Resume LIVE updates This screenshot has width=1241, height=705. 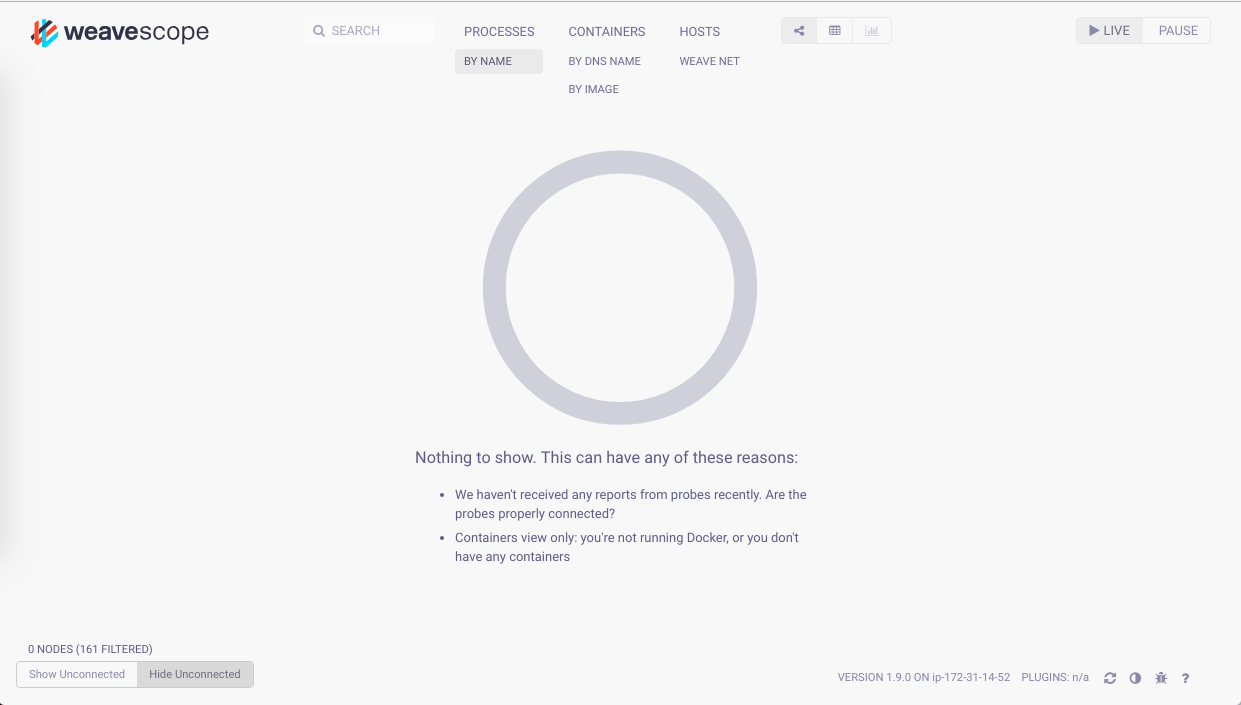1108,30
